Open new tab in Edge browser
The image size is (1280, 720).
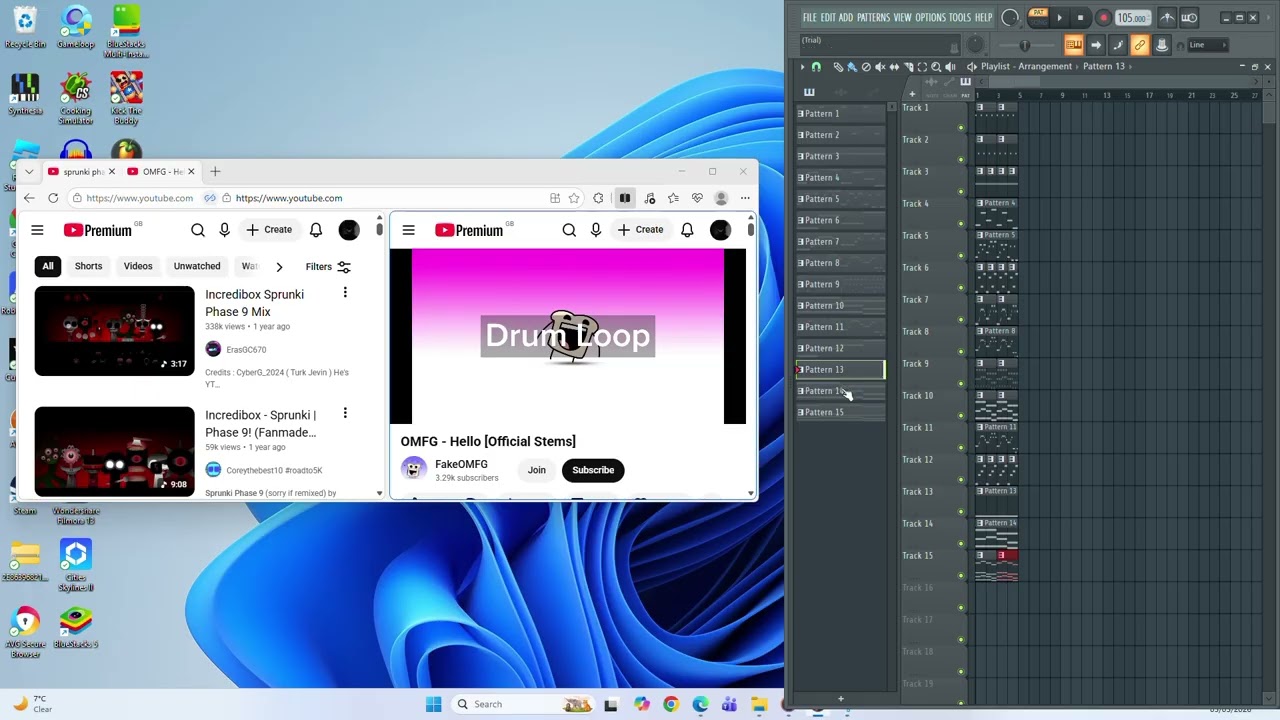[x=215, y=172]
